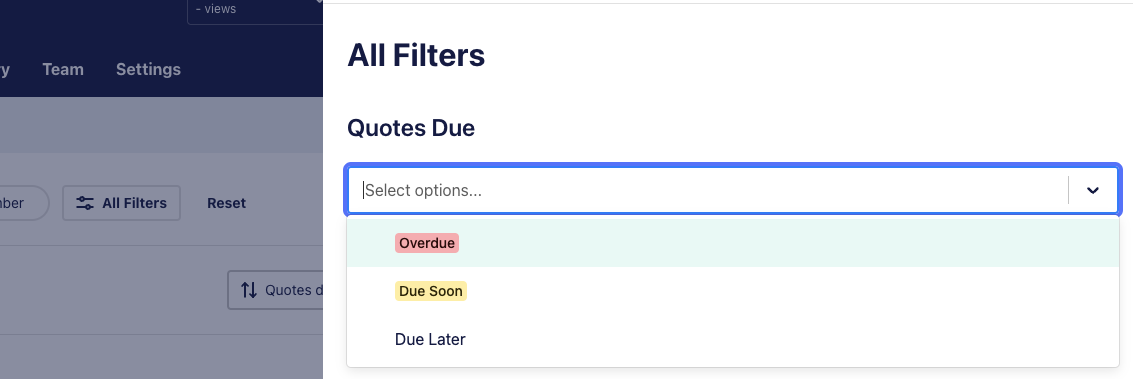Click the up-down sort arrows icon
Viewport: 1133px width, 379px height.
point(249,290)
